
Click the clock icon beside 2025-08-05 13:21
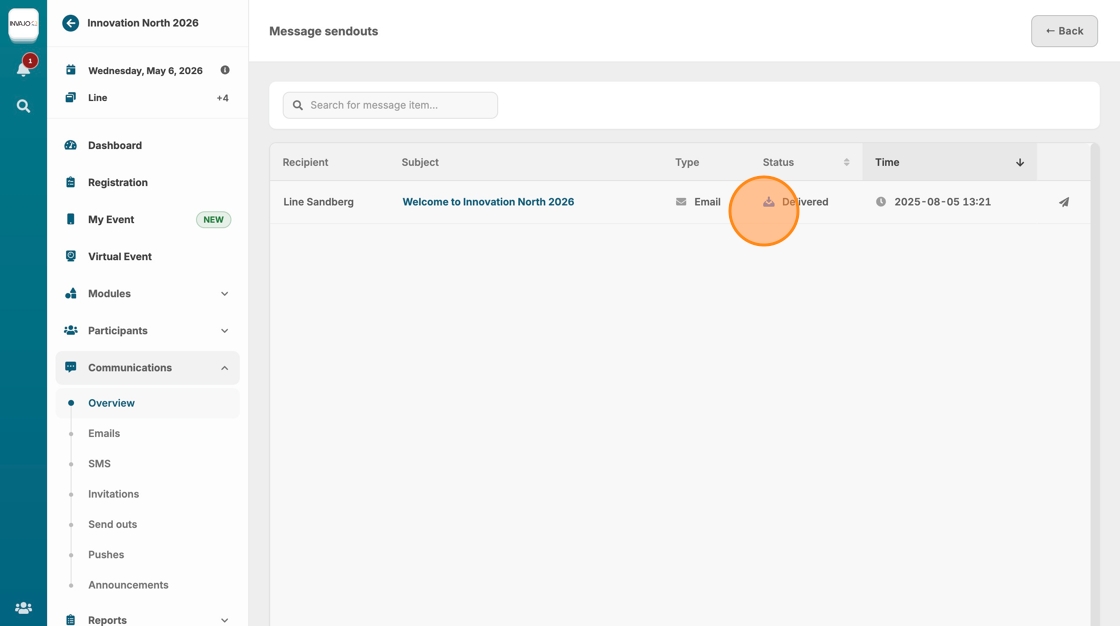[x=881, y=202]
